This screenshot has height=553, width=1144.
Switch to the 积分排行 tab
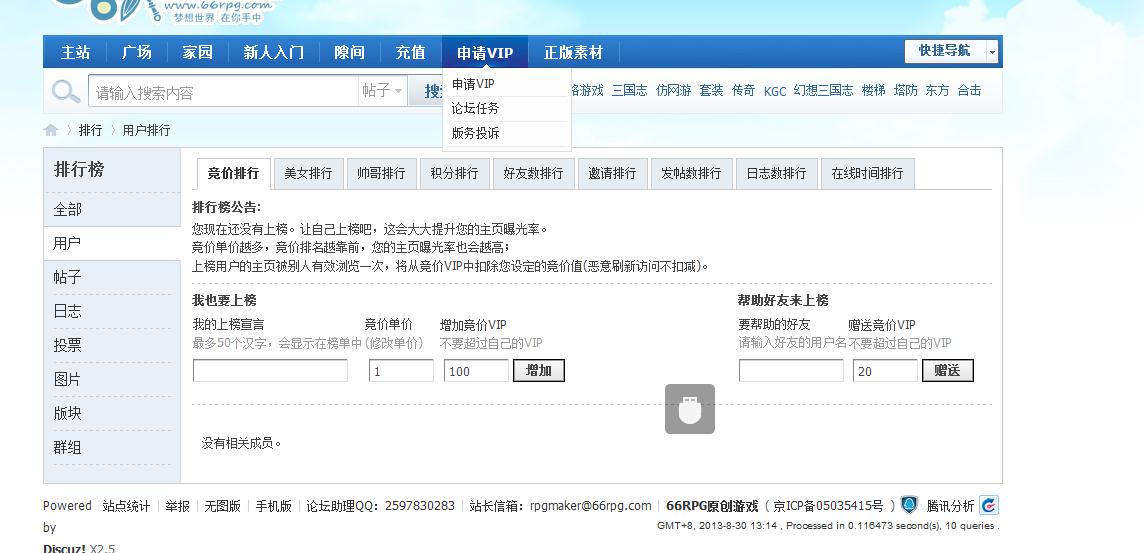click(455, 174)
